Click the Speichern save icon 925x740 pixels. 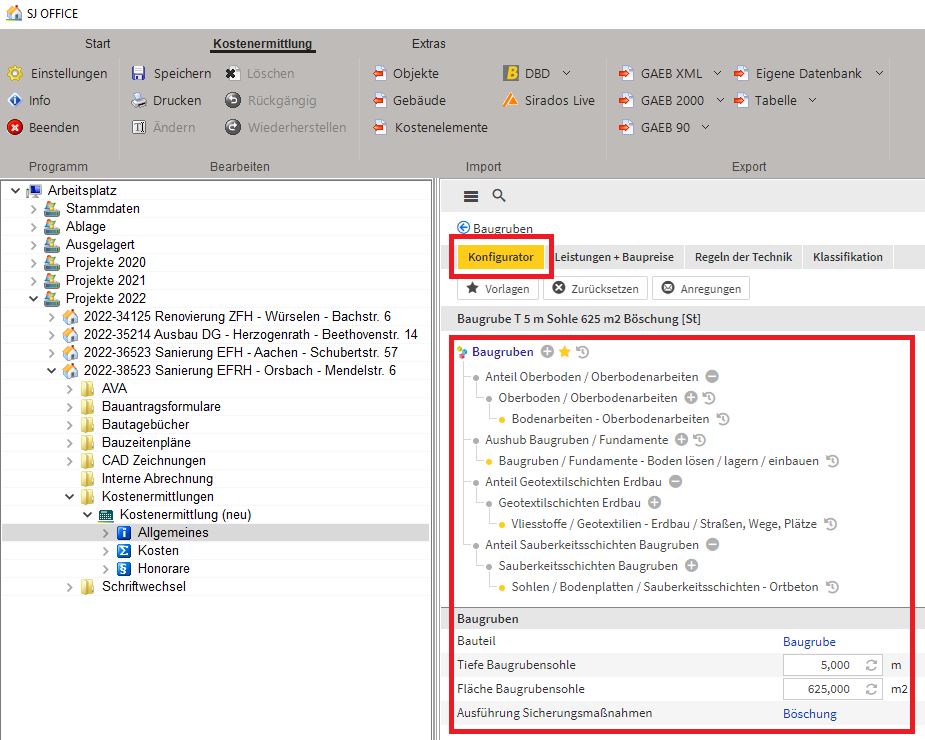tap(139, 73)
